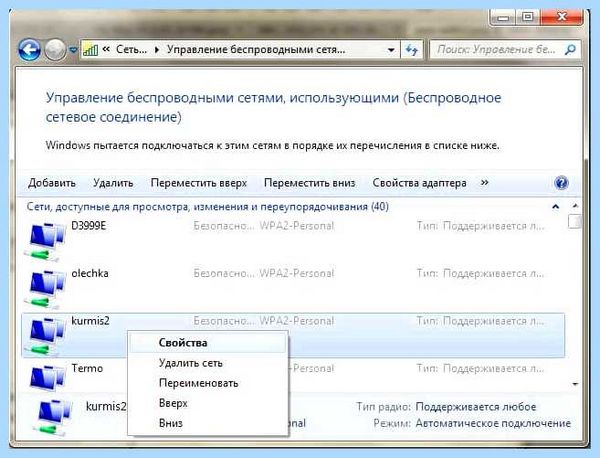Click breadcrumb "Управление беспроводными сетя..."
This screenshot has height=458, width=600.
click(256, 49)
